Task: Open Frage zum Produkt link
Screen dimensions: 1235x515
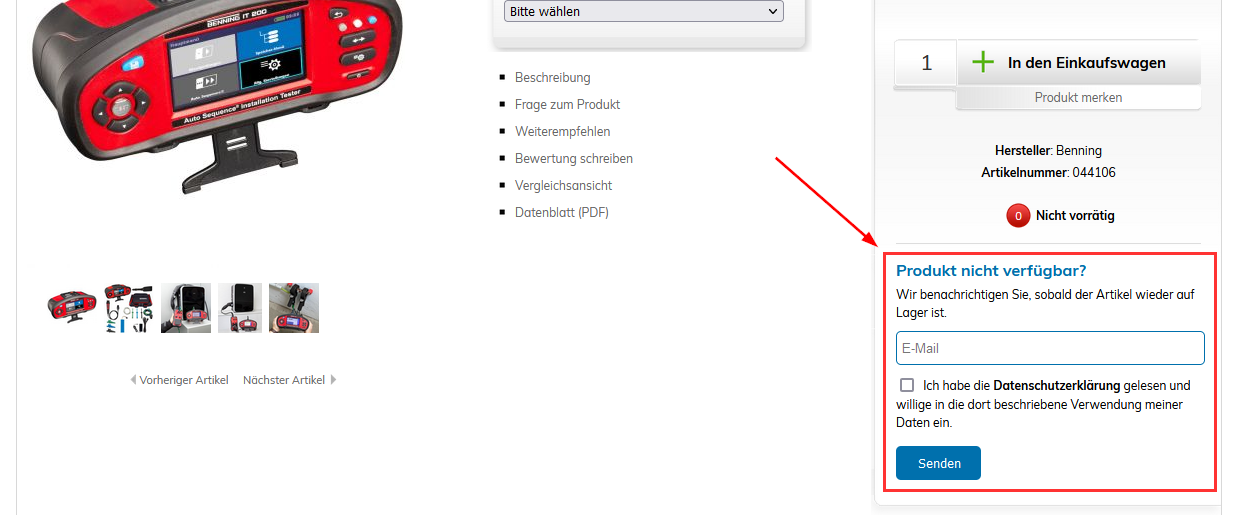Action: [x=568, y=104]
